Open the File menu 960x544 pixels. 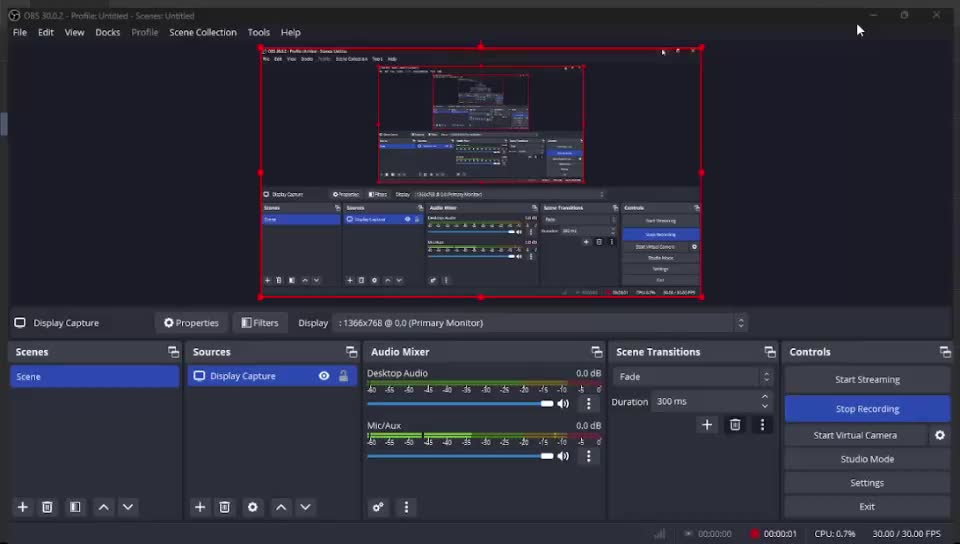pos(20,32)
